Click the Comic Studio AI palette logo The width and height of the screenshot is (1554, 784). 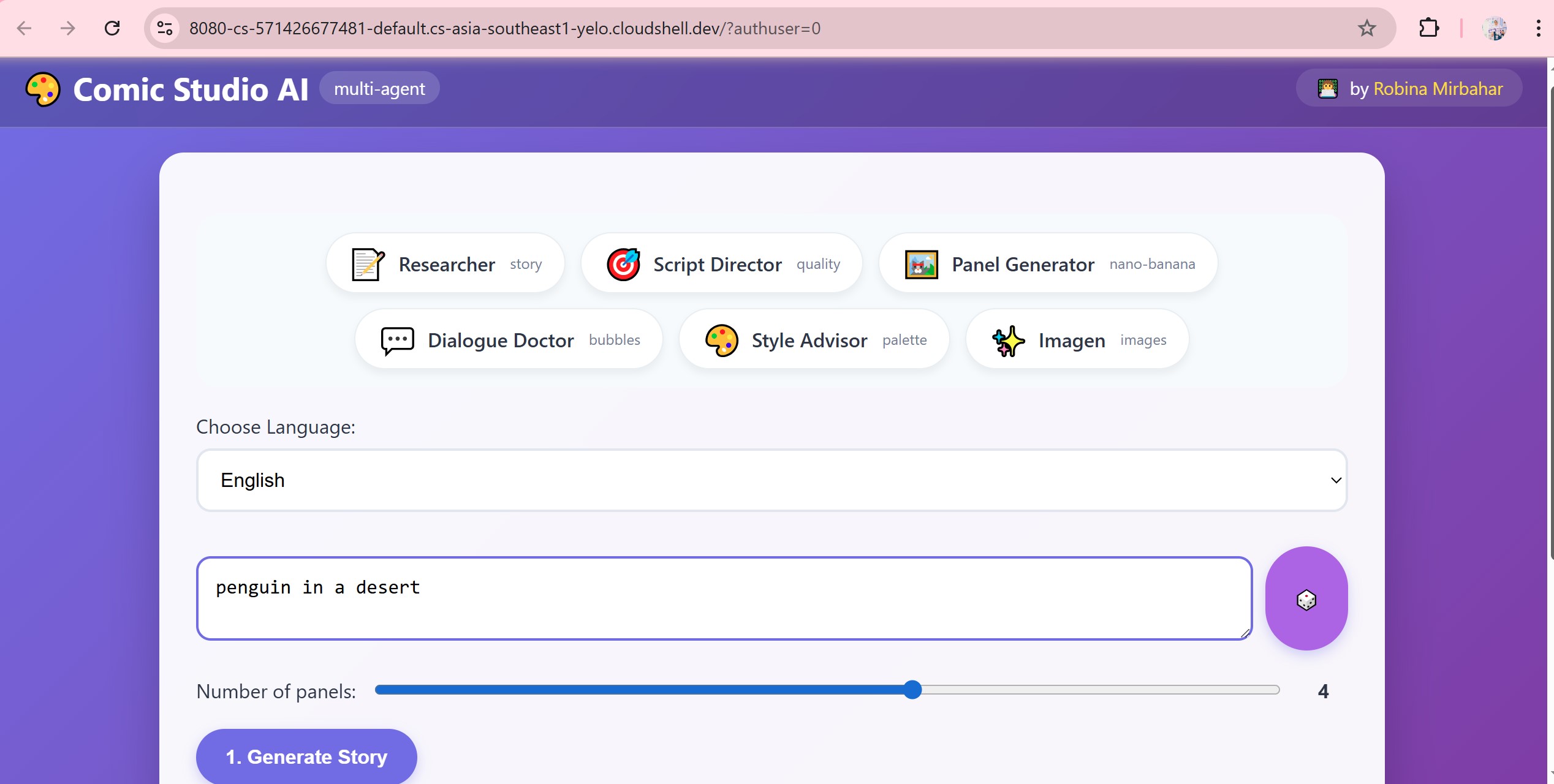(43, 89)
